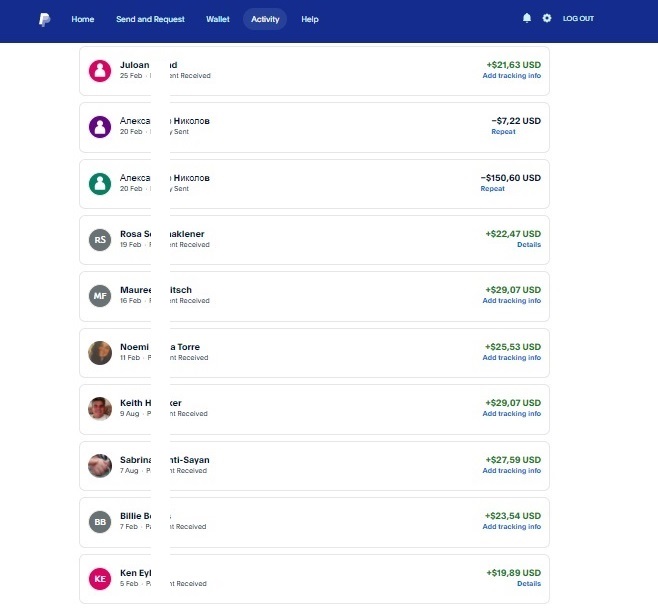Open Keith's profile photo thumbnail
This screenshot has width=658, height=608.
point(100,409)
